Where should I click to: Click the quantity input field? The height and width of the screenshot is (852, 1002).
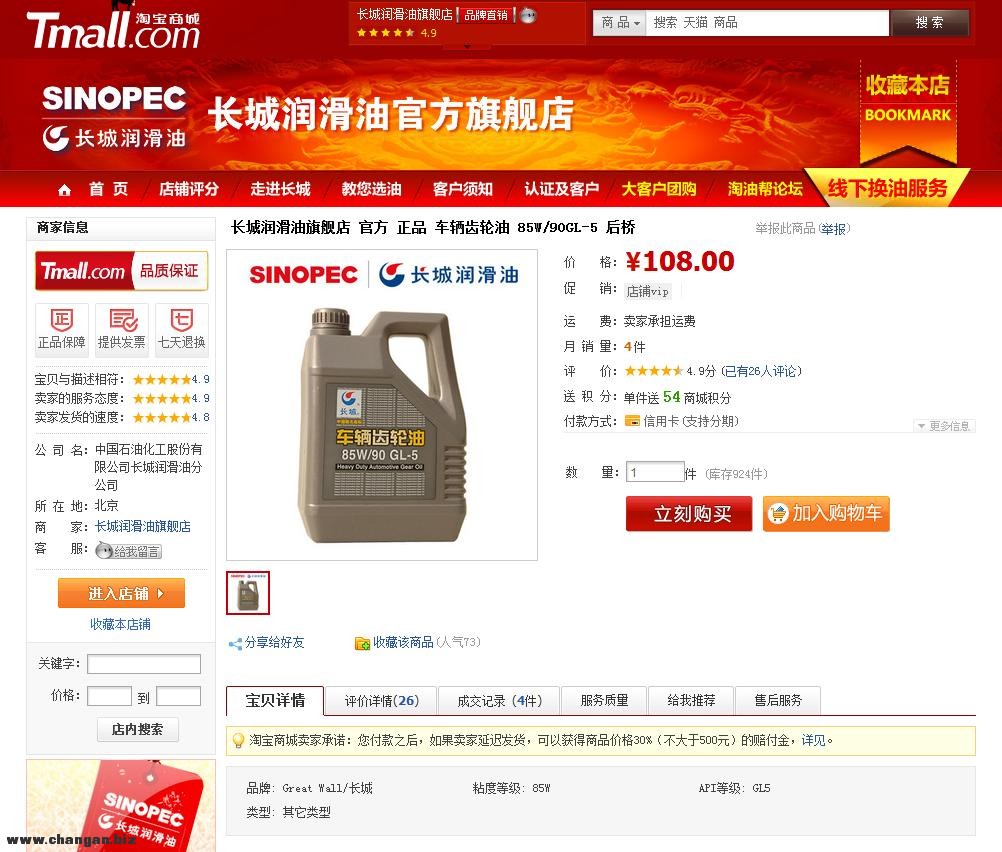(x=655, y=472)
